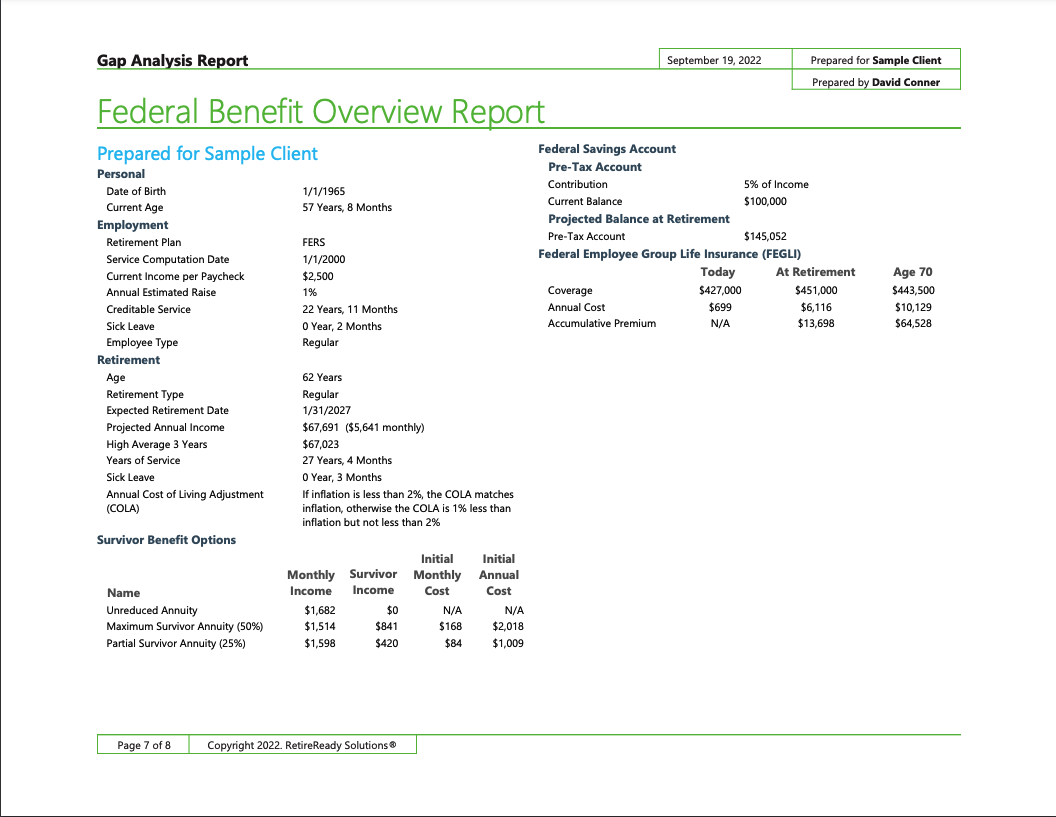
Task: Select the 'Federal Savings Account' heading
Action: pos(607,149)
